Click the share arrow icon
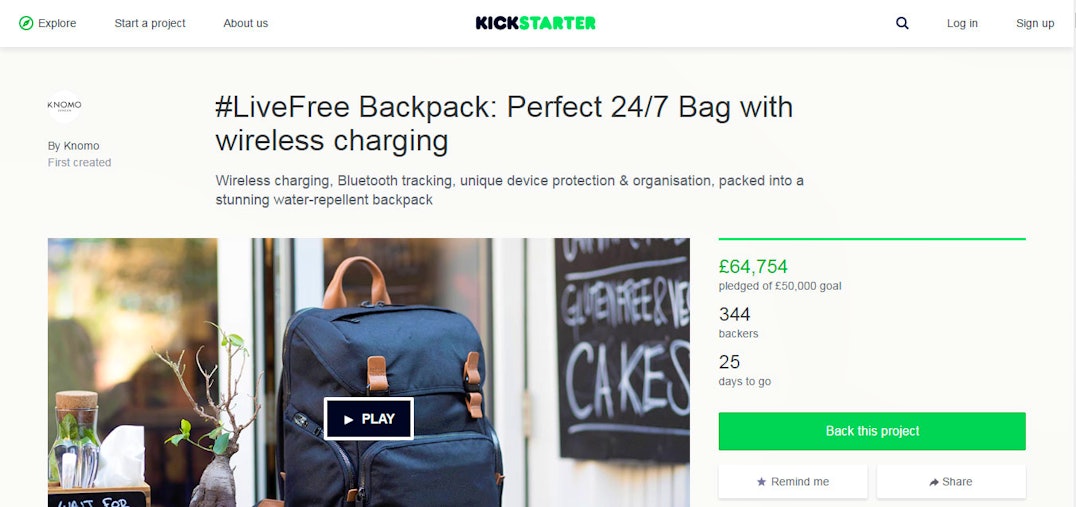This screenshot has height=507, width=1076. (x=934, y=482)
